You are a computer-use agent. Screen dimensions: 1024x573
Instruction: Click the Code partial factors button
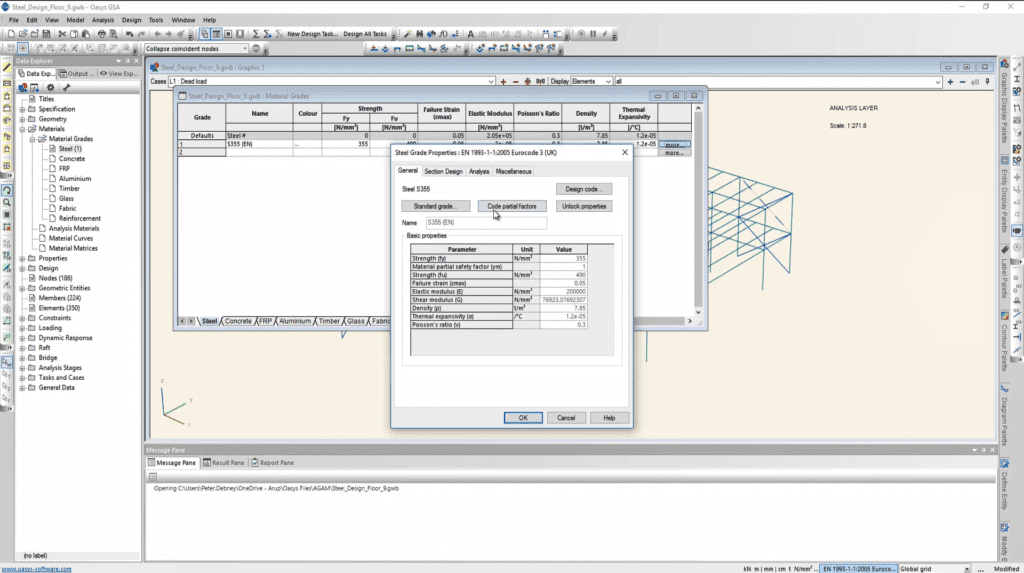(x=512, y=206)
